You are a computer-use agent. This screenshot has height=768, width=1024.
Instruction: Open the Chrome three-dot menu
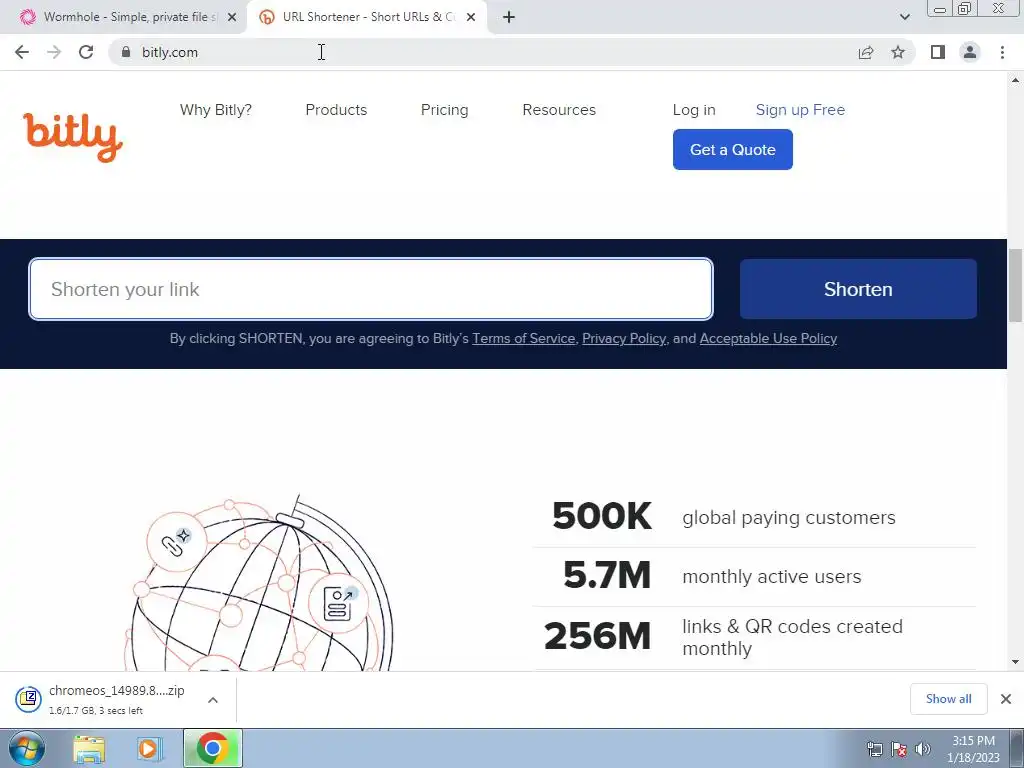[1002, 52]
